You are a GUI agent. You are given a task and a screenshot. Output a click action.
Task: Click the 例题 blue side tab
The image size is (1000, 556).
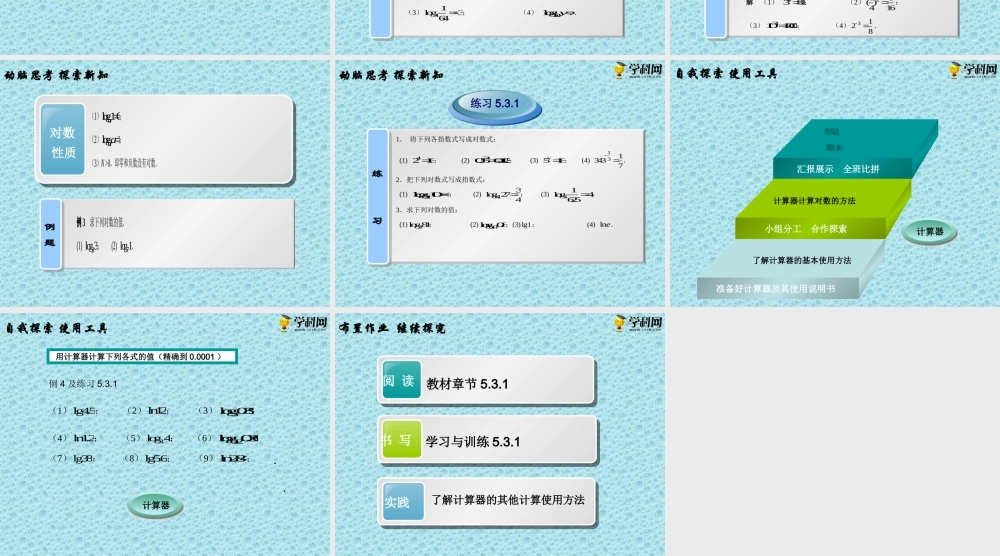point(50,234)
